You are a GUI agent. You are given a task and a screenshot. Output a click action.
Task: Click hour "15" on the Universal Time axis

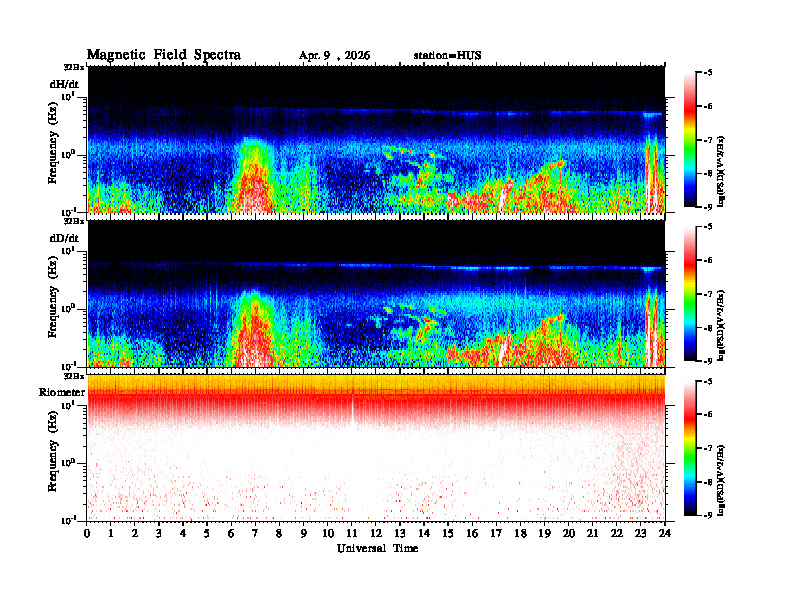(448, 533)
